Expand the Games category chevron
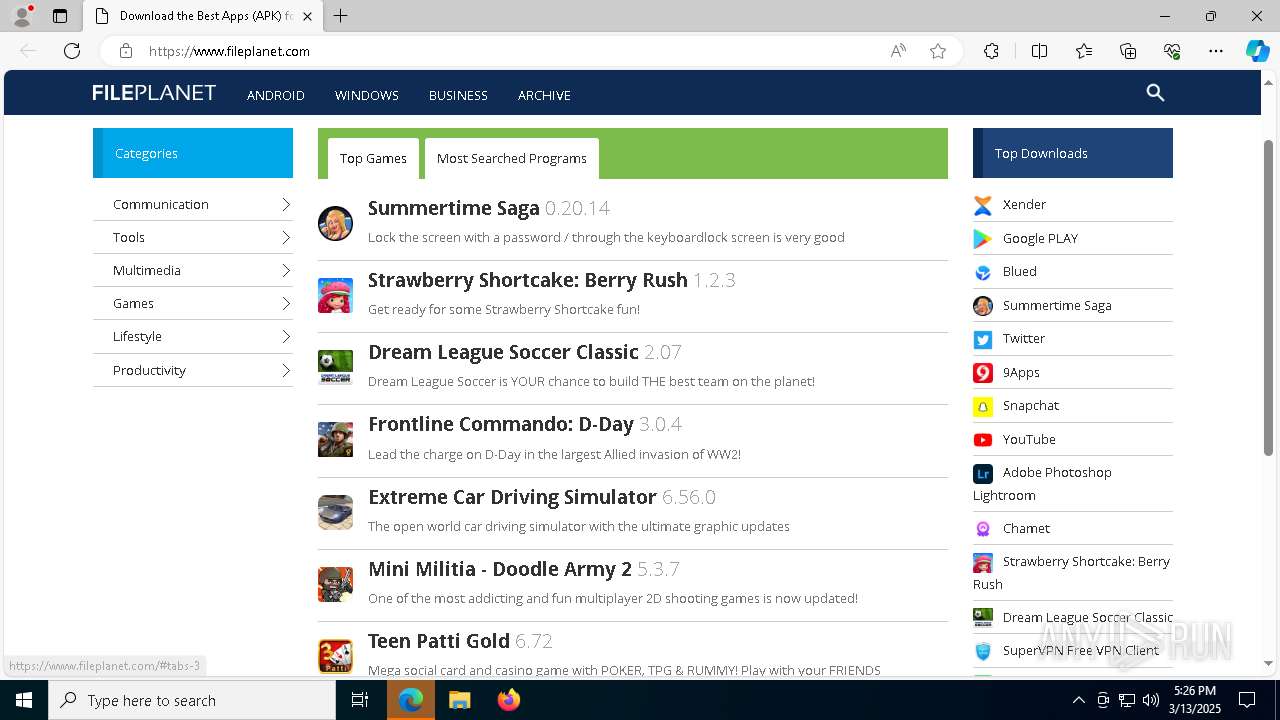The image size is (1280, 720). point(285,303)
